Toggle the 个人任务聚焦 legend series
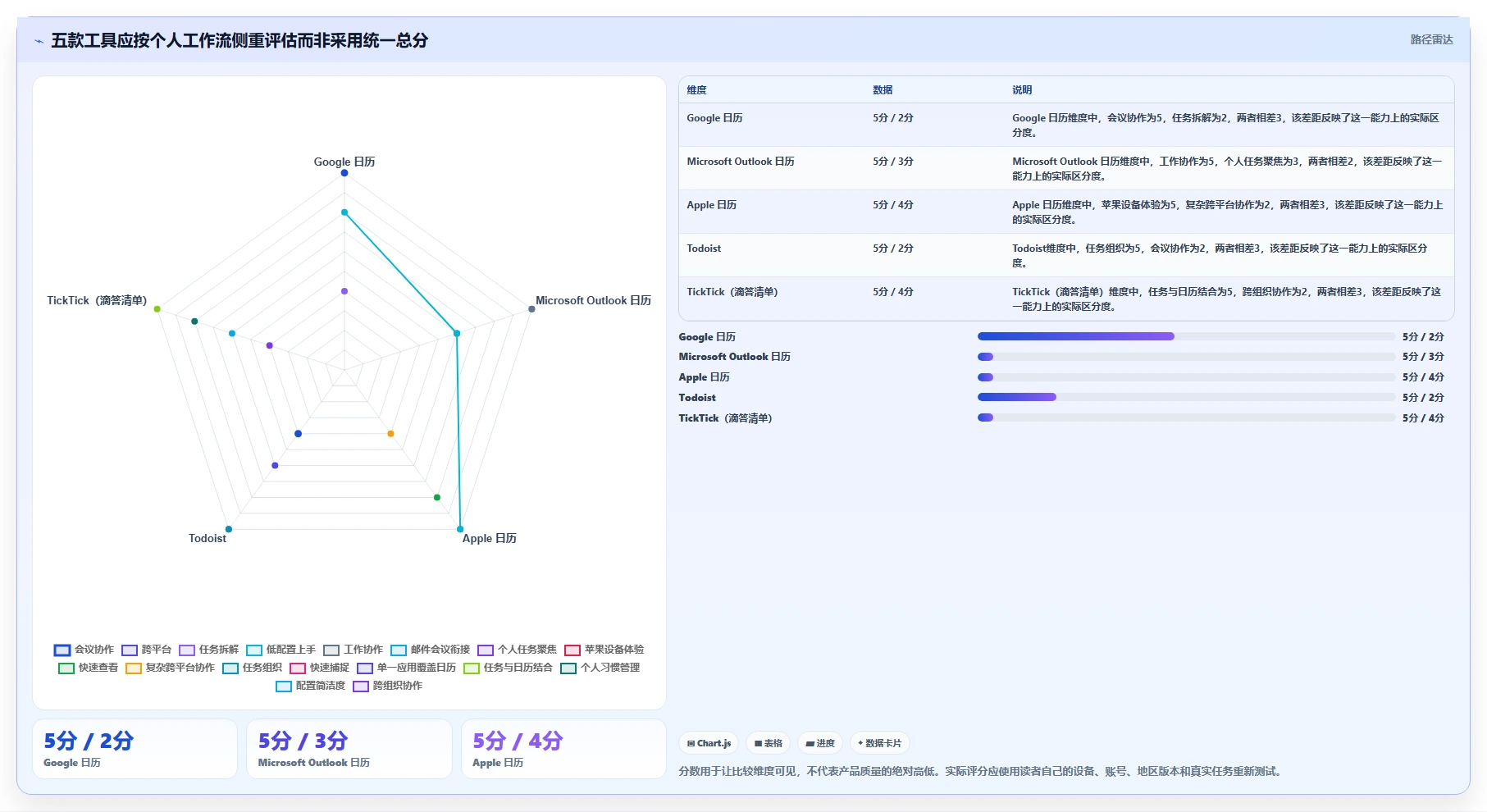1487x812 pixels. (x=518, y=650)
